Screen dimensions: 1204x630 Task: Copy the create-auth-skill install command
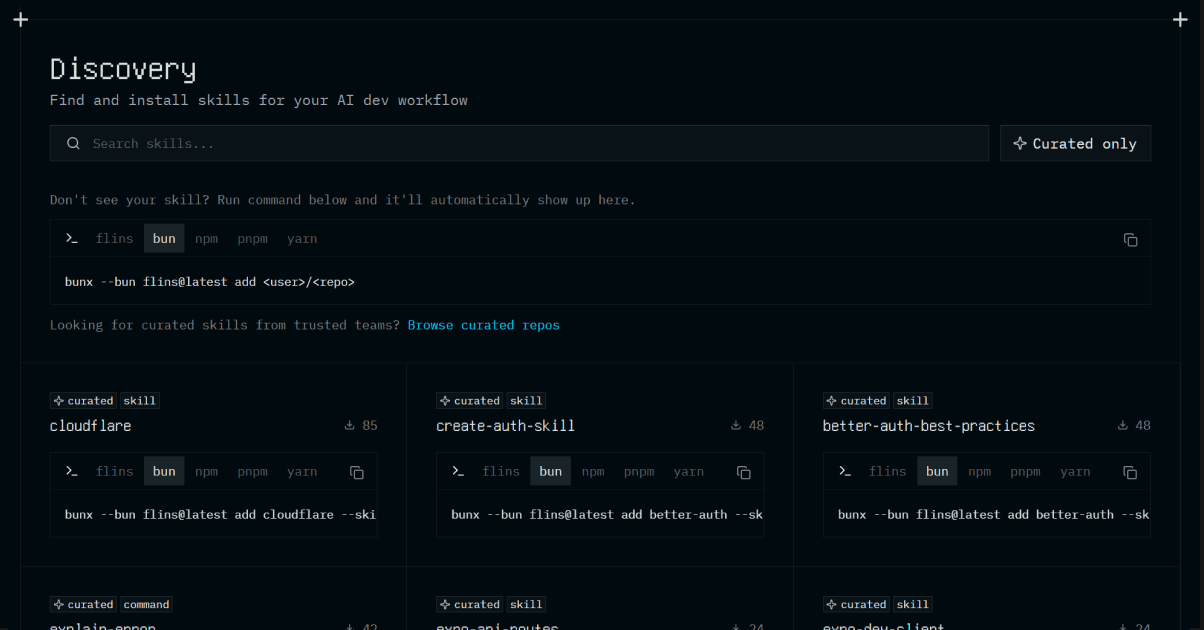(743, 472)
